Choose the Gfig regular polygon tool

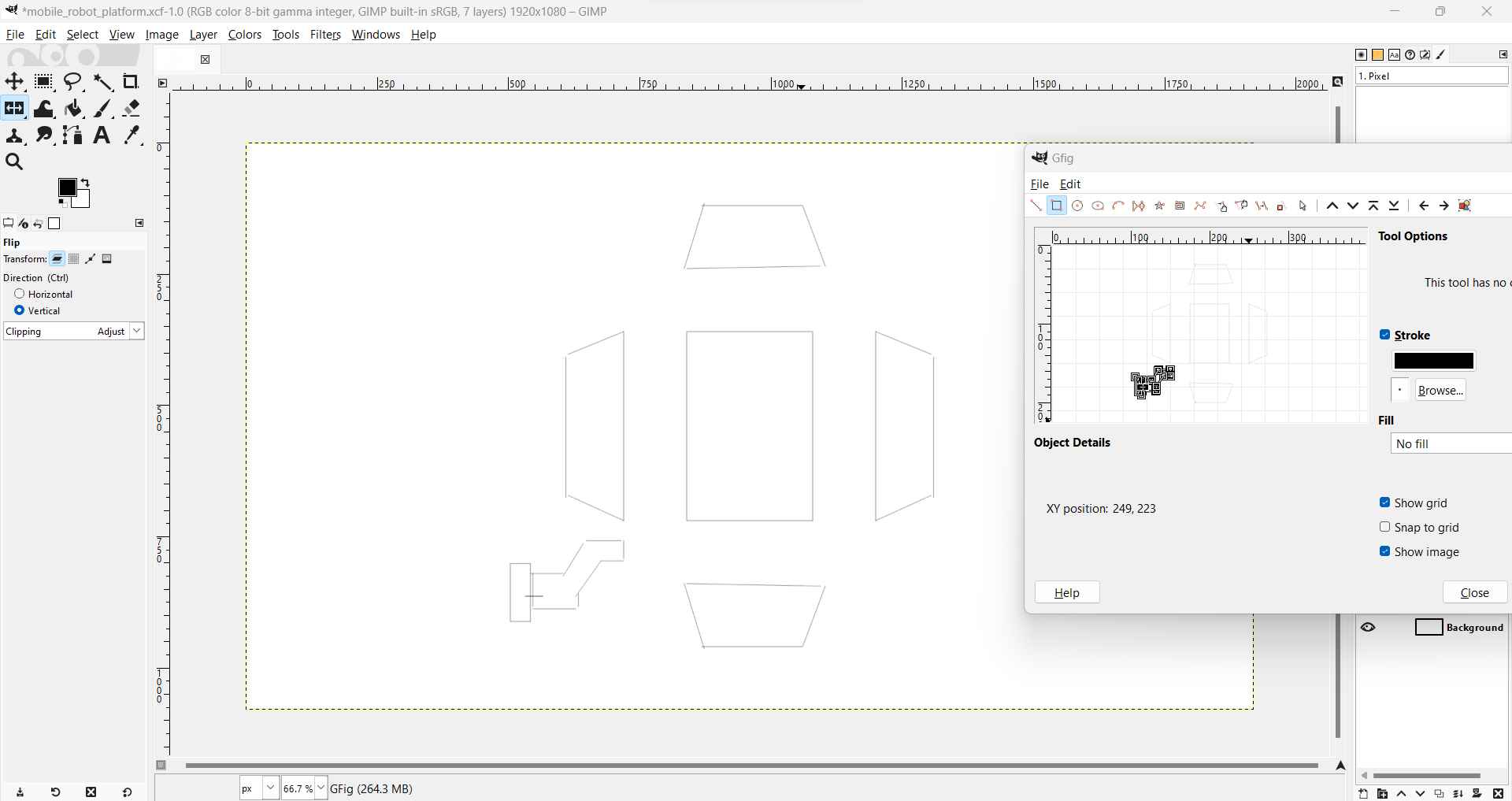point(1139,206)
